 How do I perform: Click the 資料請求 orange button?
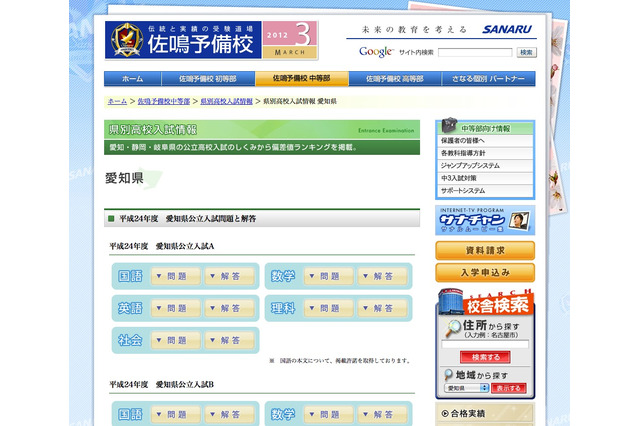(x=485, y=250)
